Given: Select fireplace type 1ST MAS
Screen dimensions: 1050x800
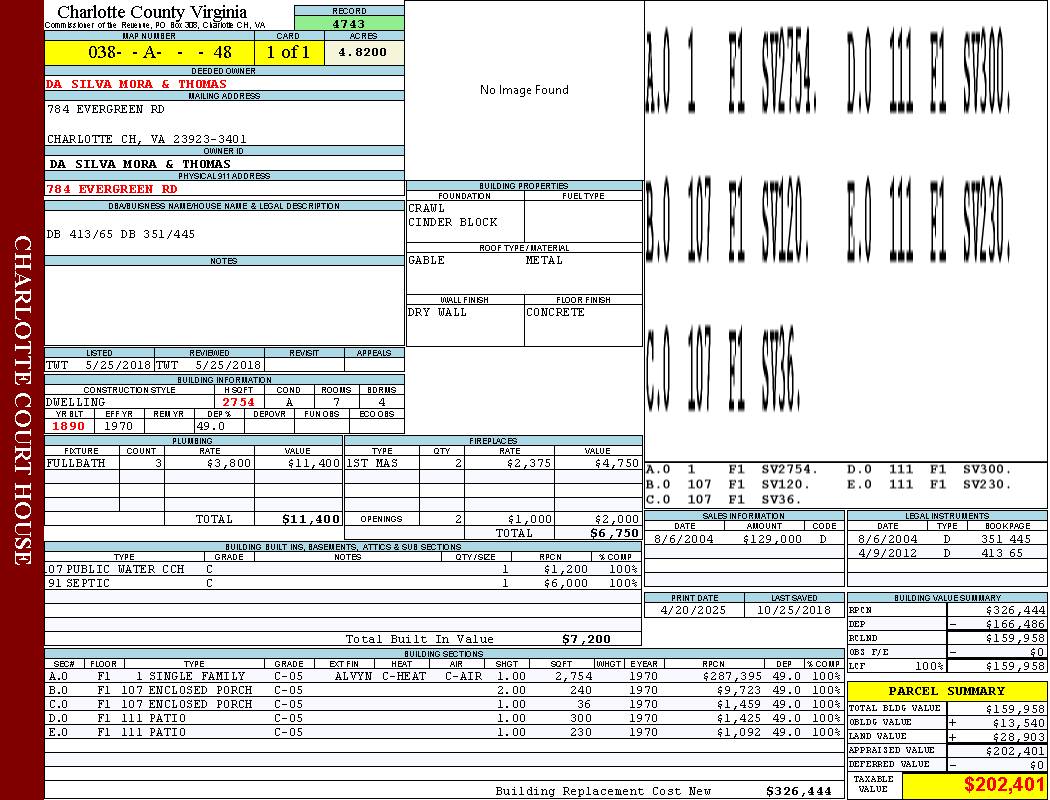Looking at the screenshot, I should pyautogui.click(x=372, y=463).
